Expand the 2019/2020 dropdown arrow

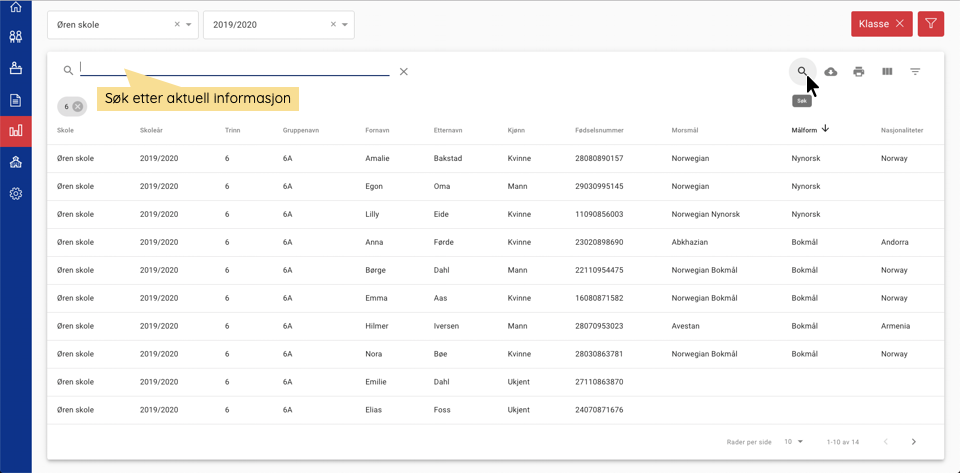click(x=345, y=24)
